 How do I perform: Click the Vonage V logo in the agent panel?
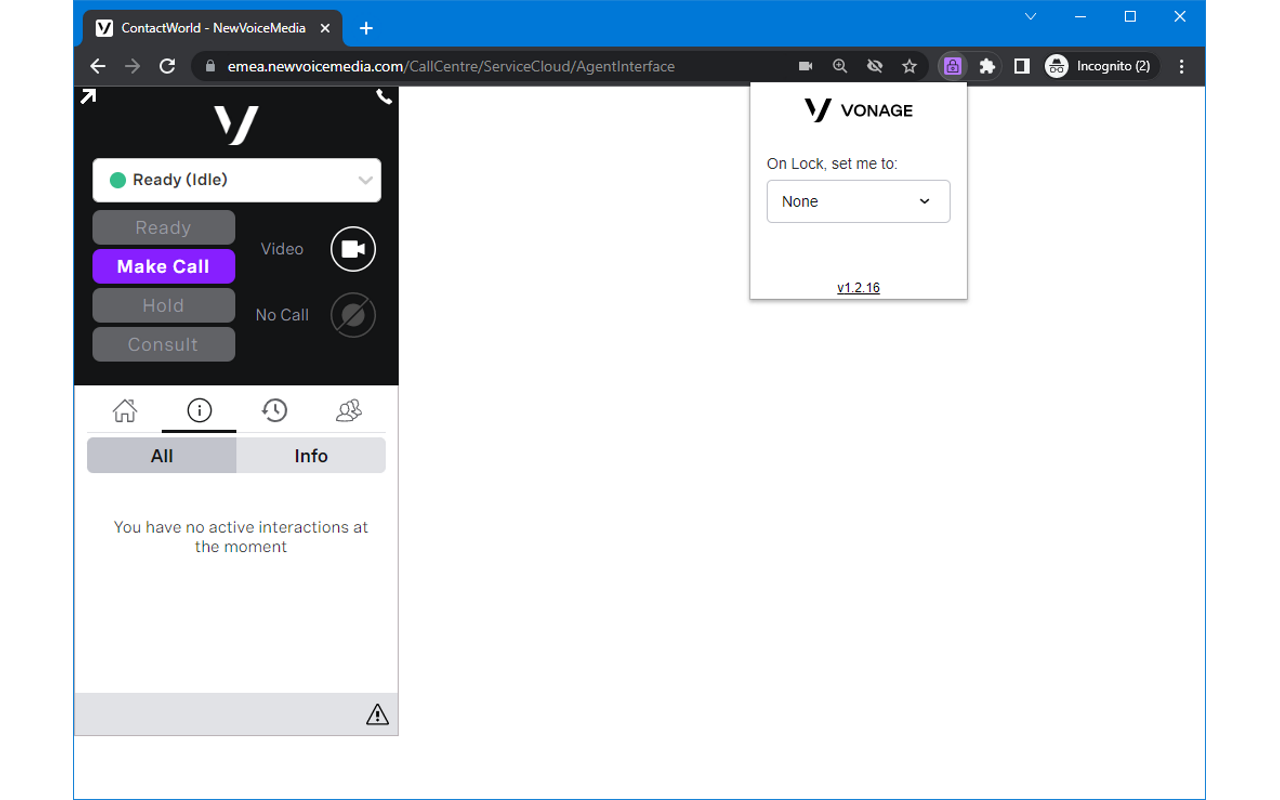tap(236, 125)
